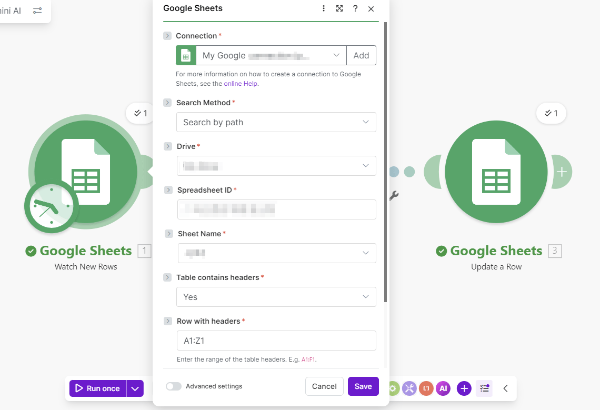The height and width of the screenshot is (410, 600).
Task: Open the purple Tools icon in bottom toolbar
Action: tap(409, 389)
